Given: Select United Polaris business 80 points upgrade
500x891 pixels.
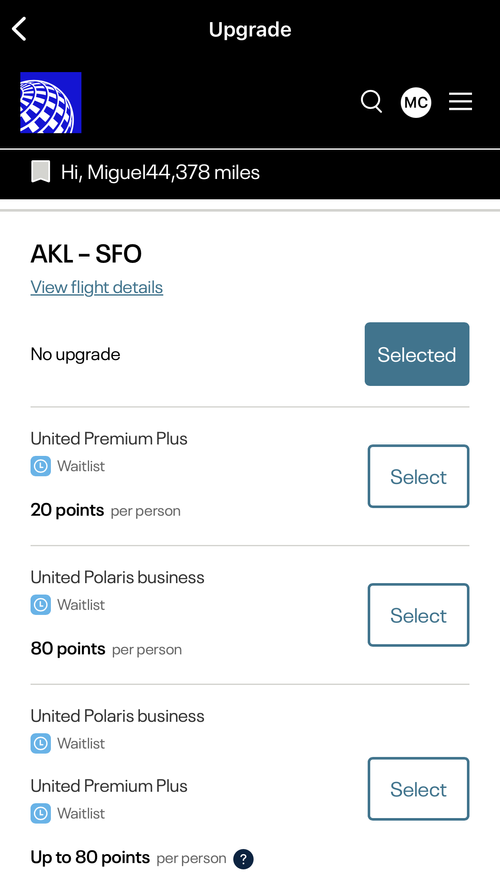Looking at the screenshot, I should (418, 615).
